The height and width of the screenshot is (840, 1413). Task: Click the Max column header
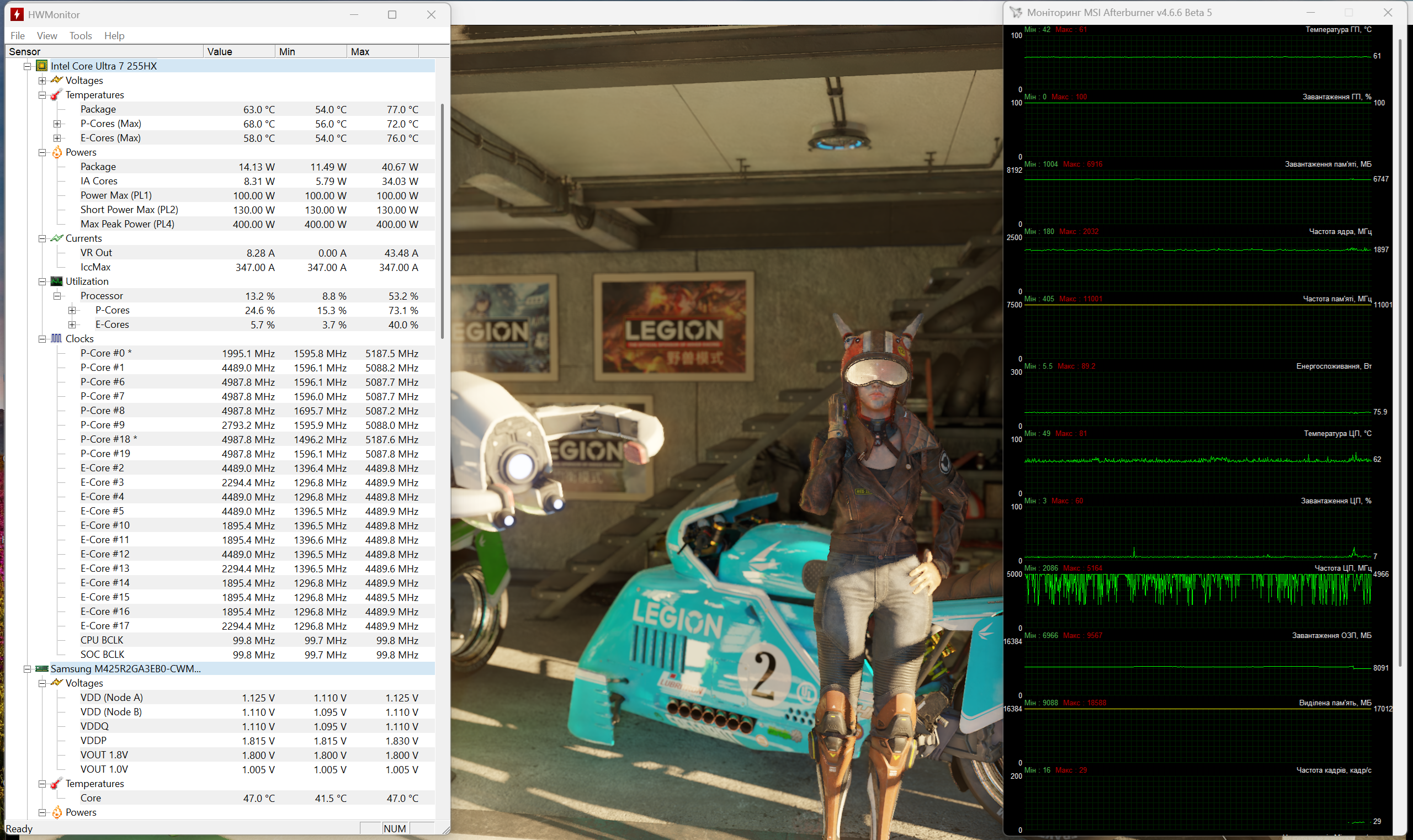382,51
